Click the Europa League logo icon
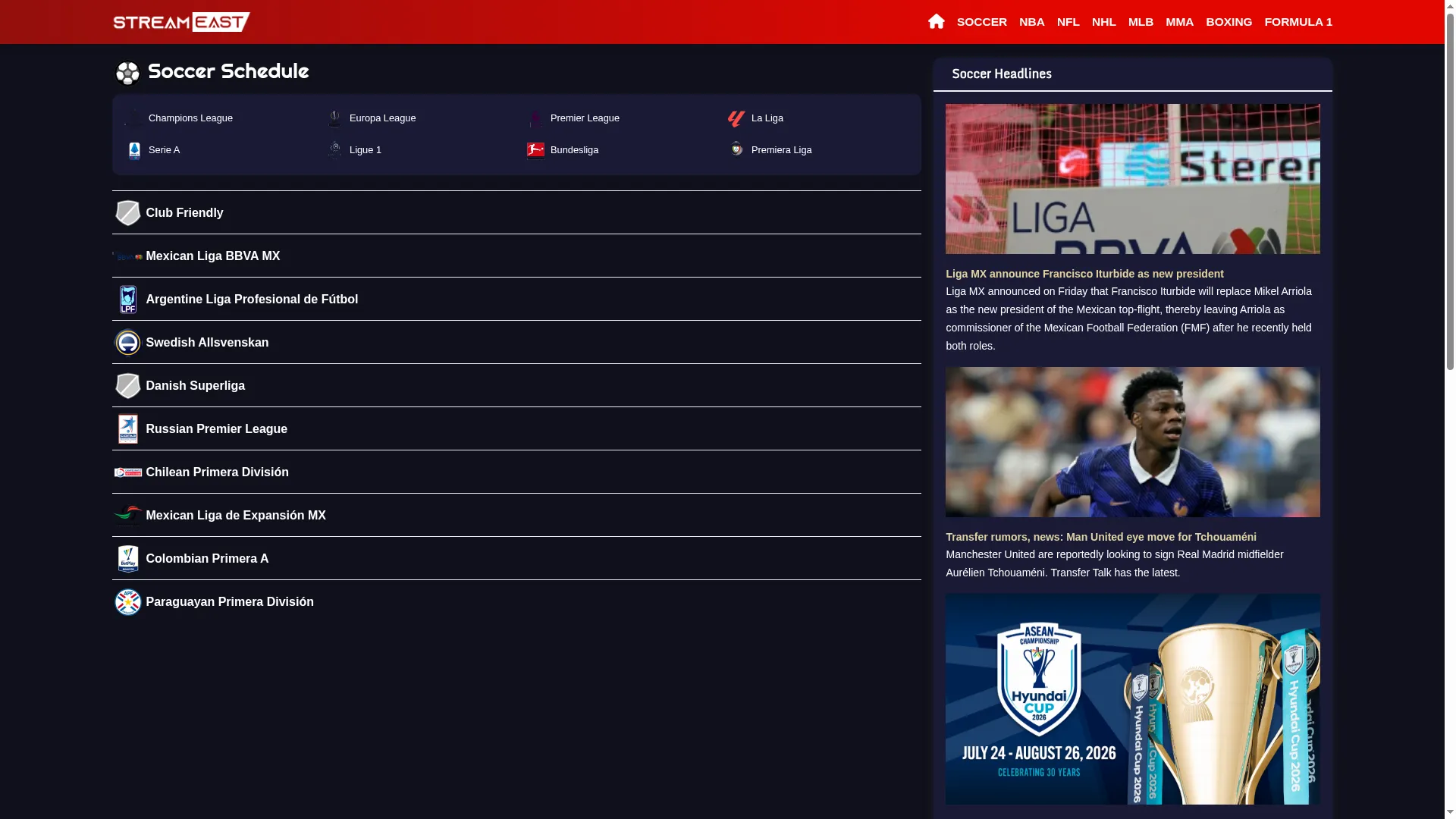The height and width of the screenshot is (819, 1456). 334,119
